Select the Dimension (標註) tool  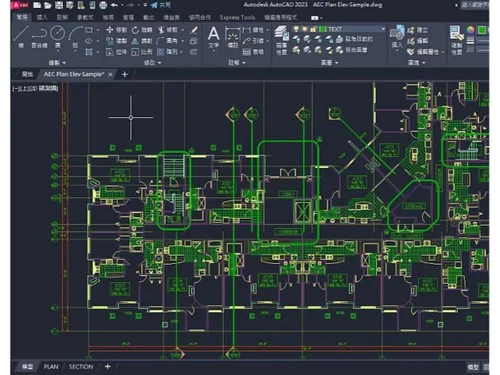click(x=233, y=37)
